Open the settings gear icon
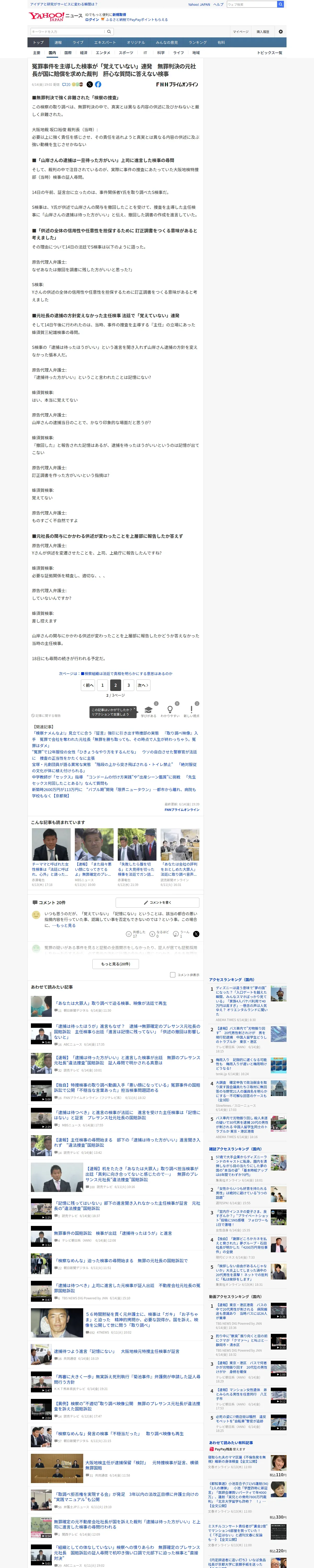The image size is (314, 1568). (x=281, y=32)
